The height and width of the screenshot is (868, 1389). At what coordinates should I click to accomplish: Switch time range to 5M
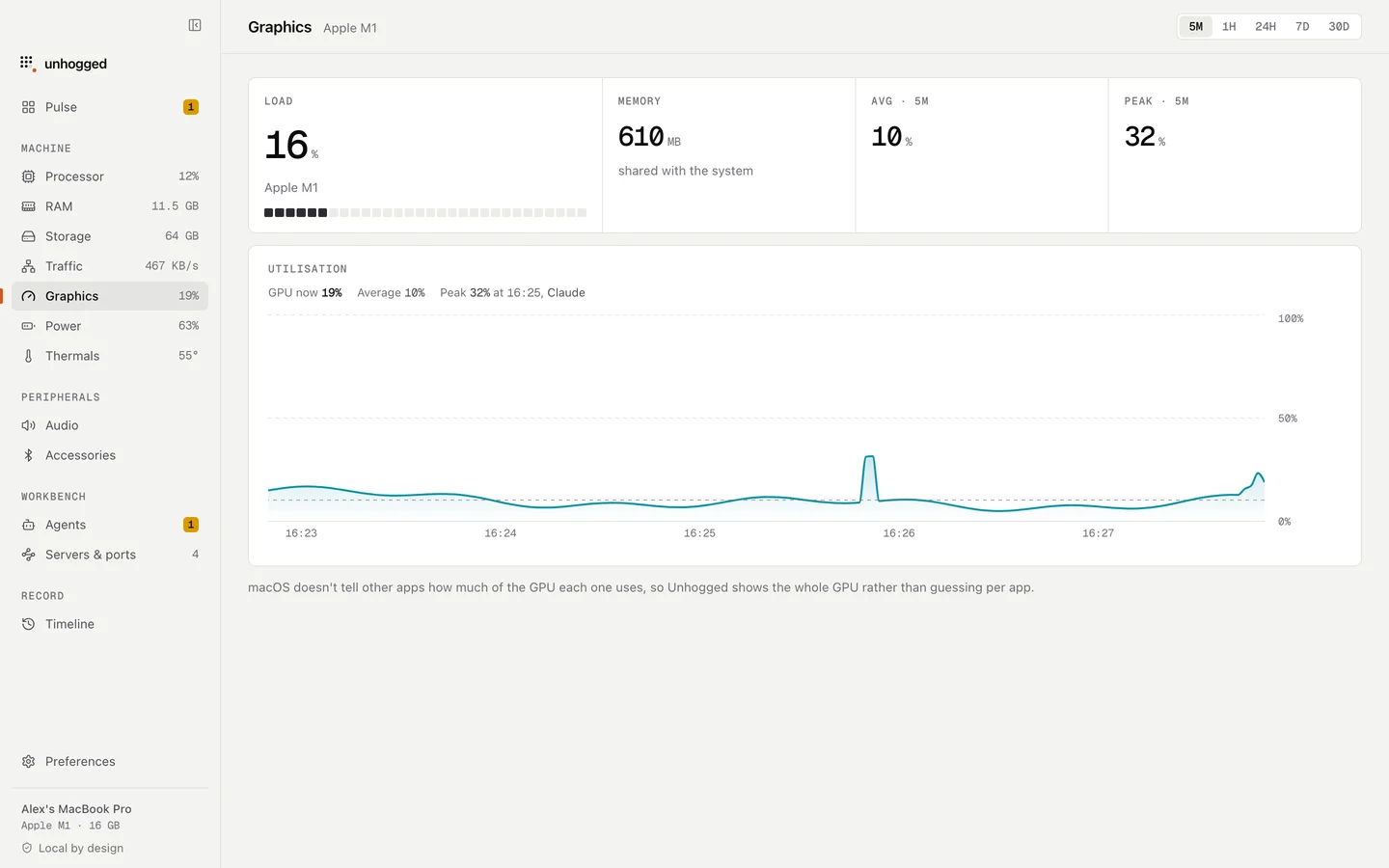point(1195,26)
